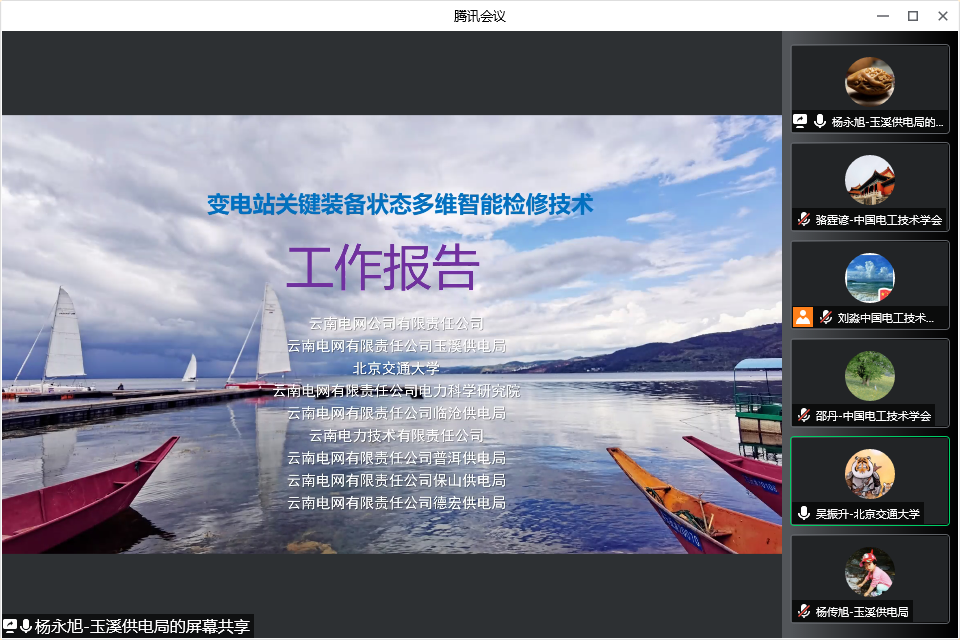Image resolution: width=960 pixels, height=640 pixels.
Task: Select 杨永旭's walnut-carving avatar thumbnail
Action: 869,81
